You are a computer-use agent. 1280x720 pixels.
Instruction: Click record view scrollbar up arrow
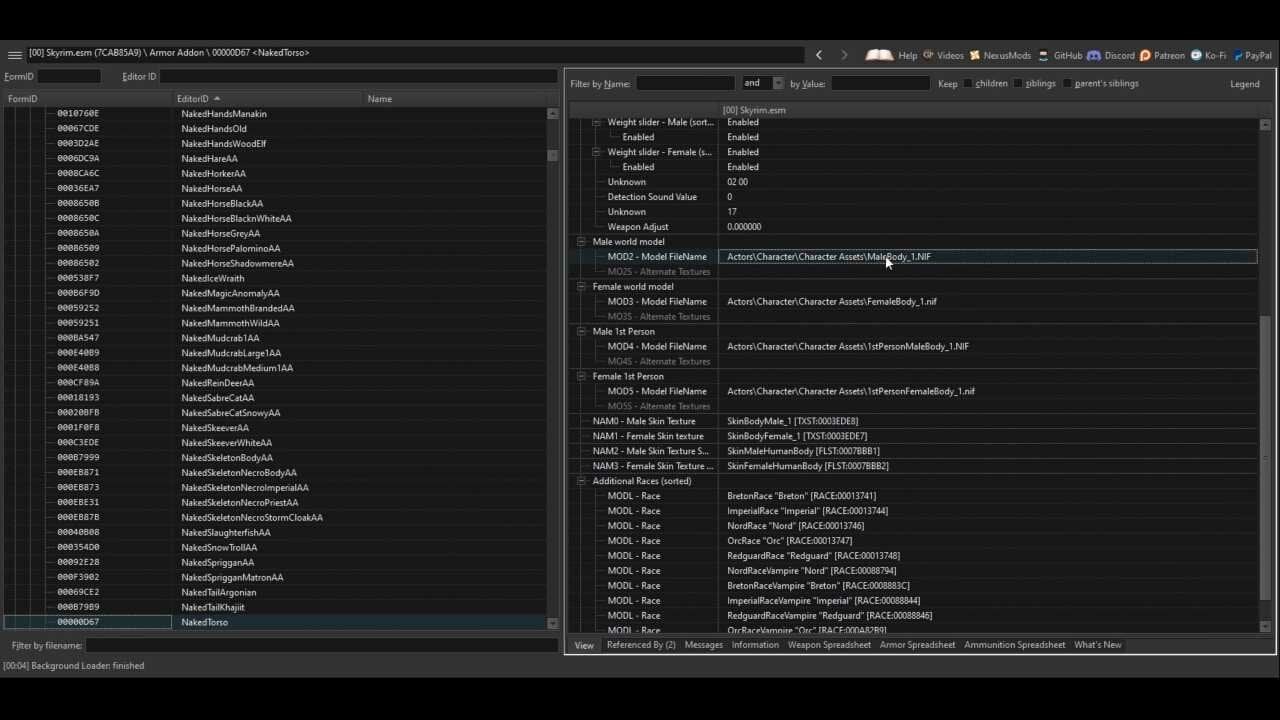pyautogui.click(x=1266, y=125)
